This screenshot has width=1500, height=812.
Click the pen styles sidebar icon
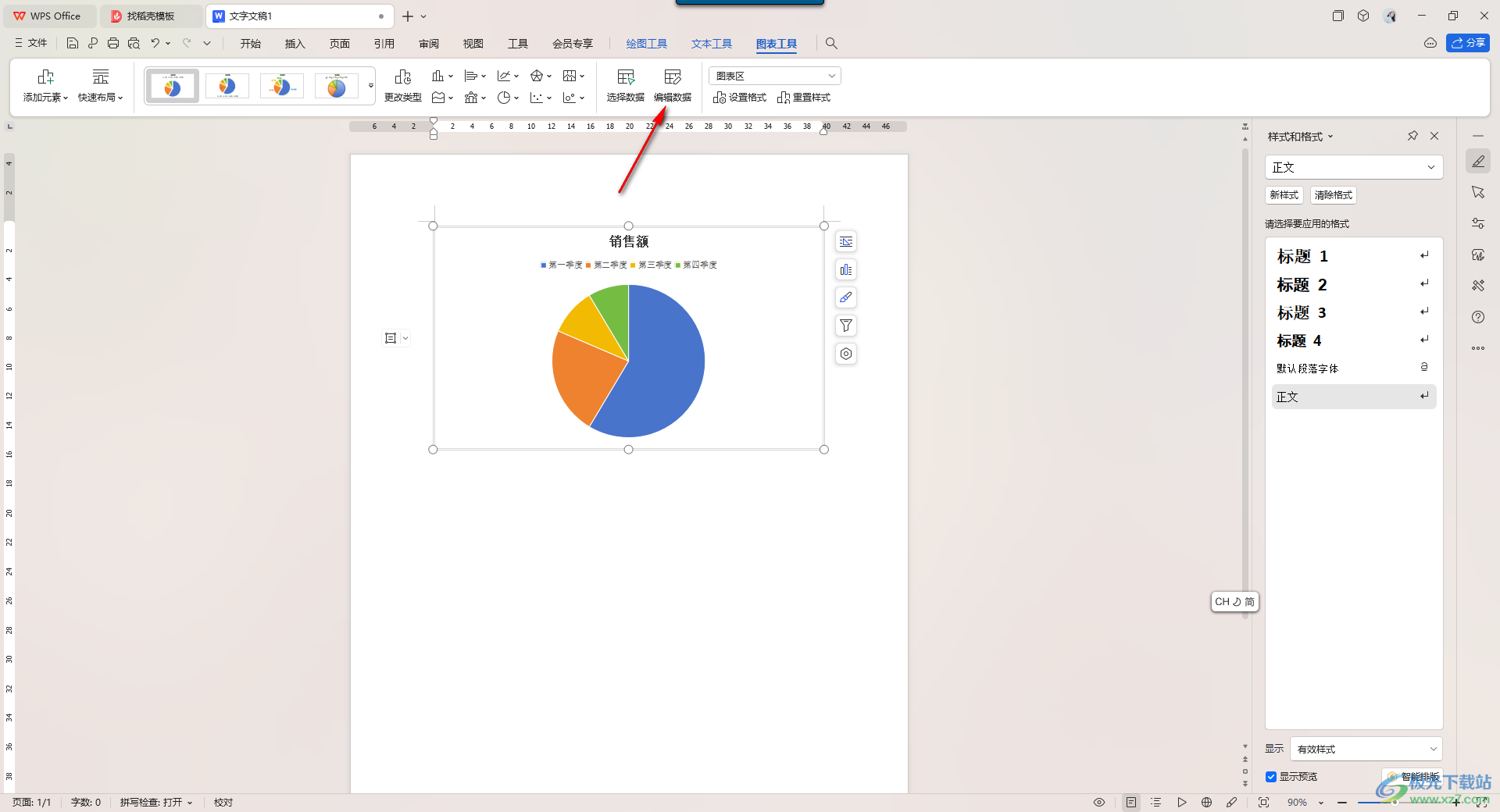(1478, 162)
